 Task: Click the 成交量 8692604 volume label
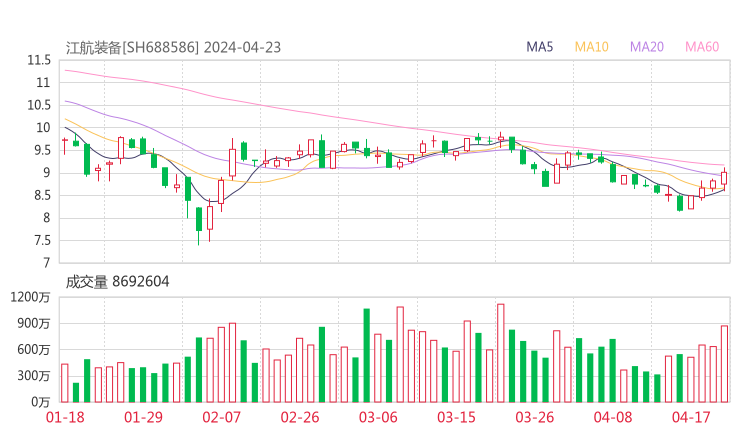click(x=117, y=282)
